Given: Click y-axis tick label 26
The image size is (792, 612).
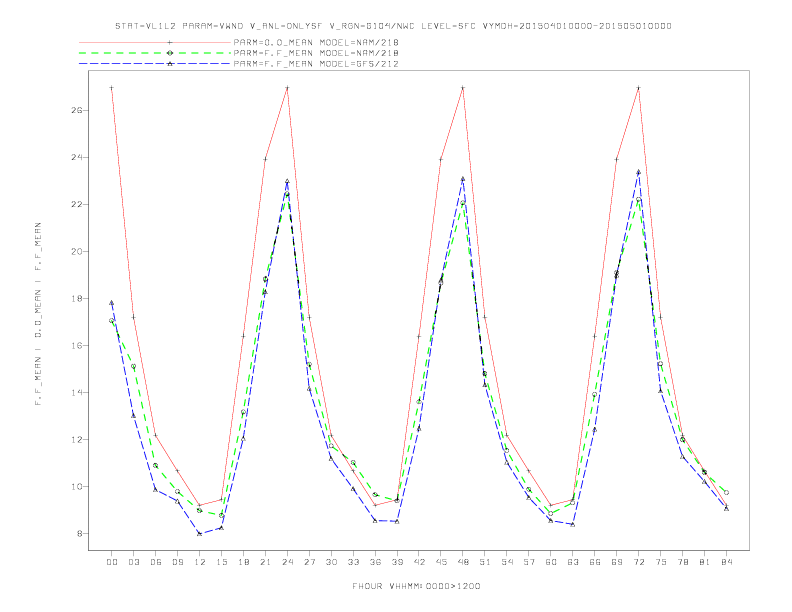Looking at the screenshot, I should point(76,111).
